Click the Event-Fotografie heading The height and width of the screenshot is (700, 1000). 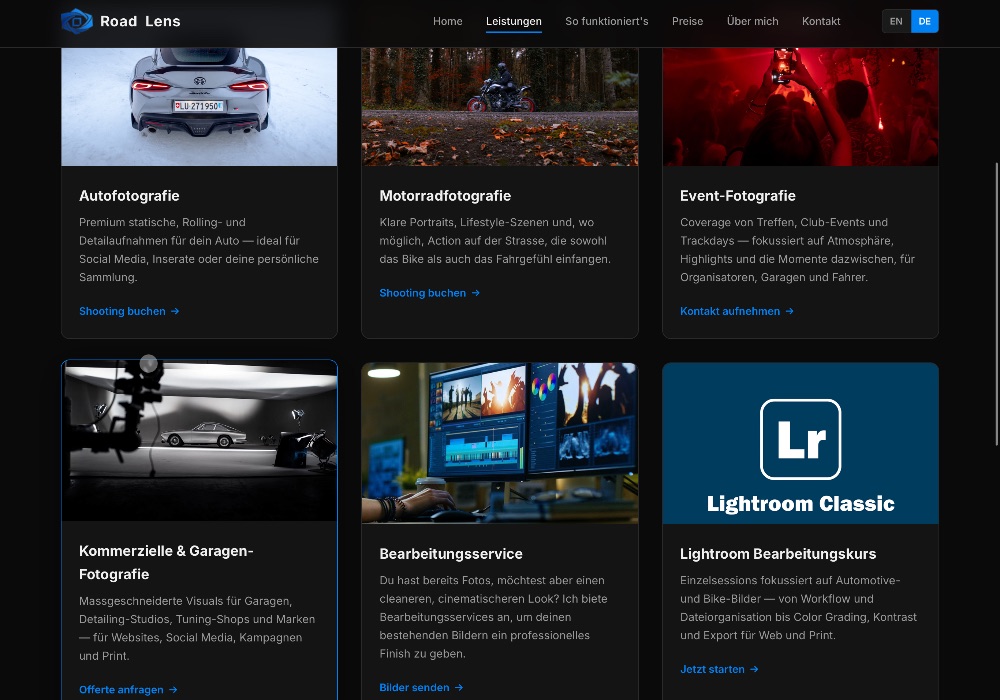pos(738,196)
